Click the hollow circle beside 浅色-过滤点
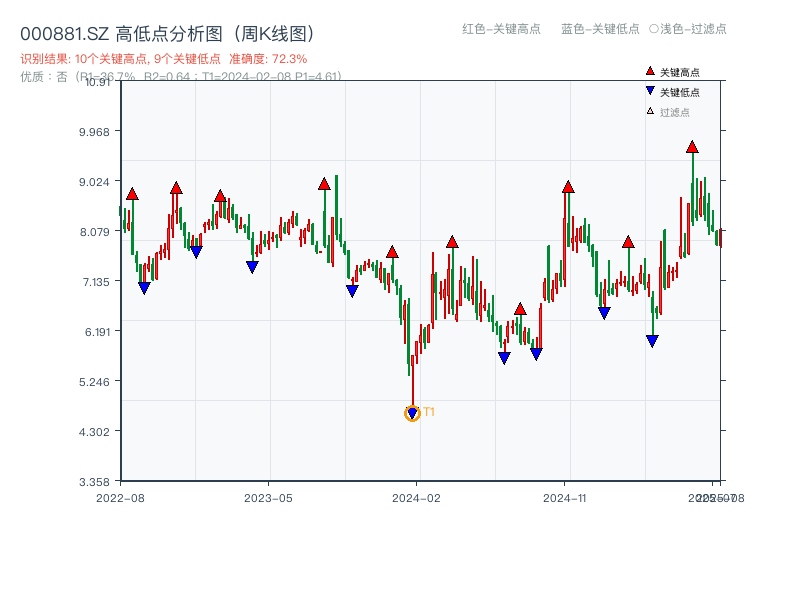 tap(654, 29)
